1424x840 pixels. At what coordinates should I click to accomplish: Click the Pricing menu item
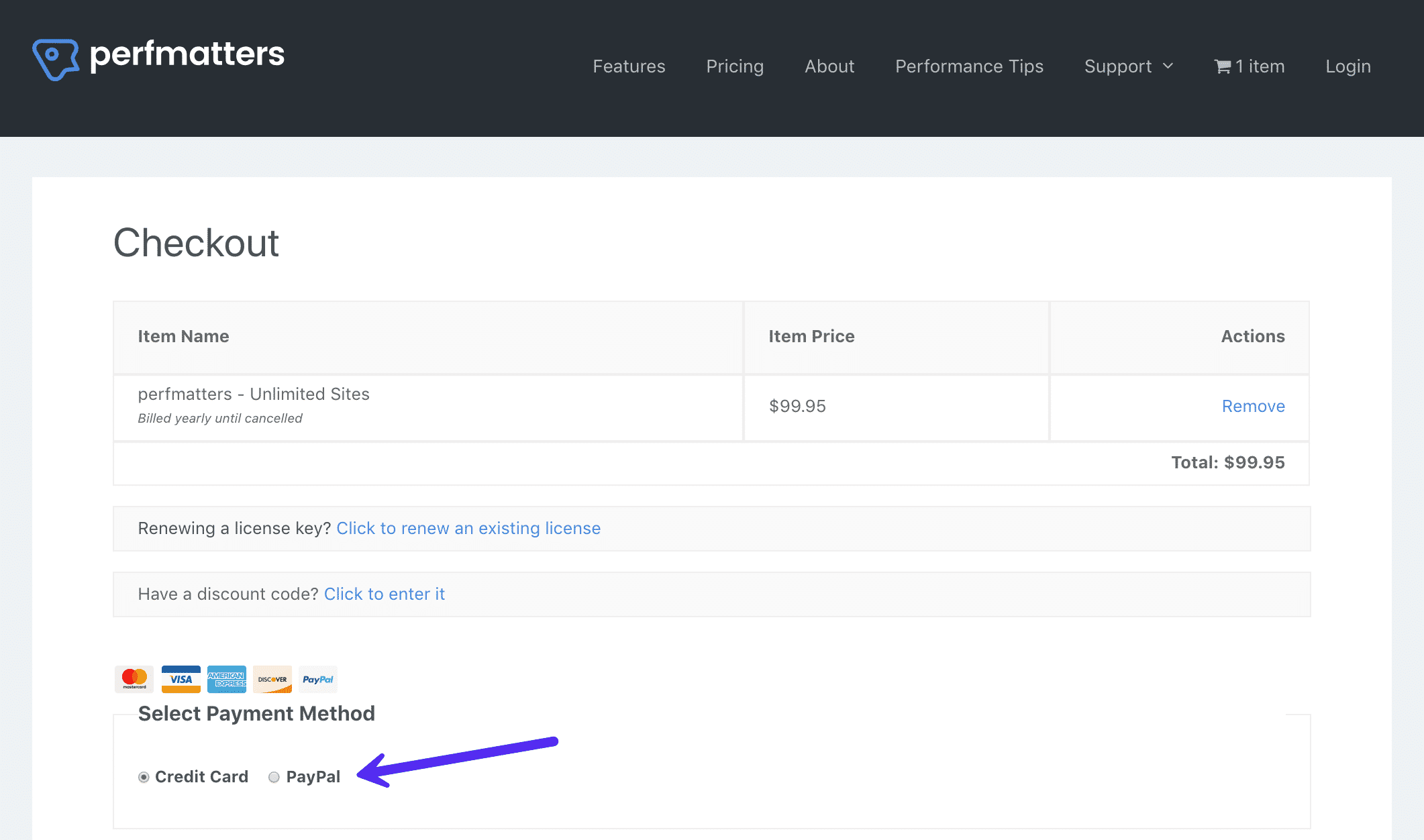coord(735,66)
